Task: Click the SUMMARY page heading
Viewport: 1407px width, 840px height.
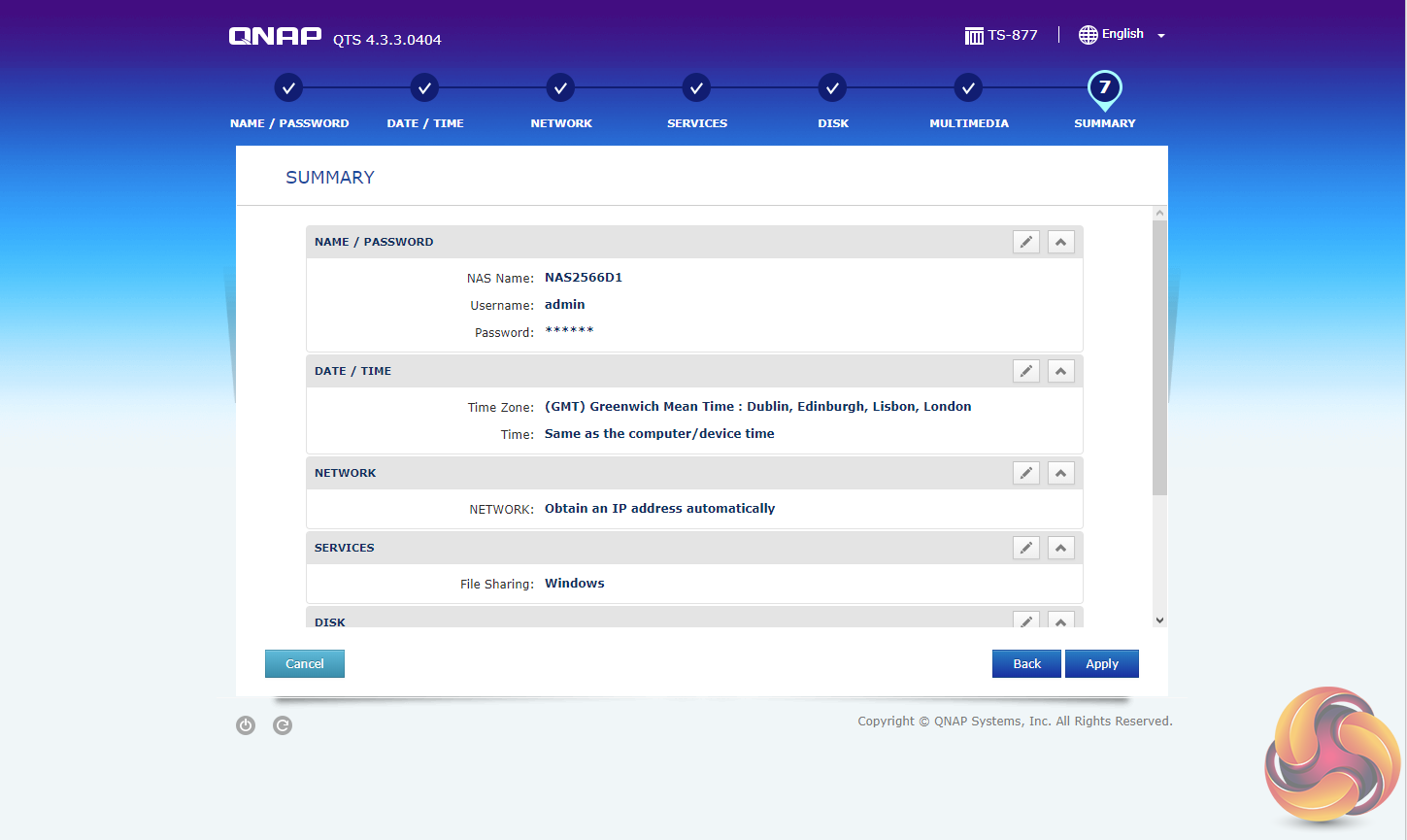Action: click(x=330, y=178)
